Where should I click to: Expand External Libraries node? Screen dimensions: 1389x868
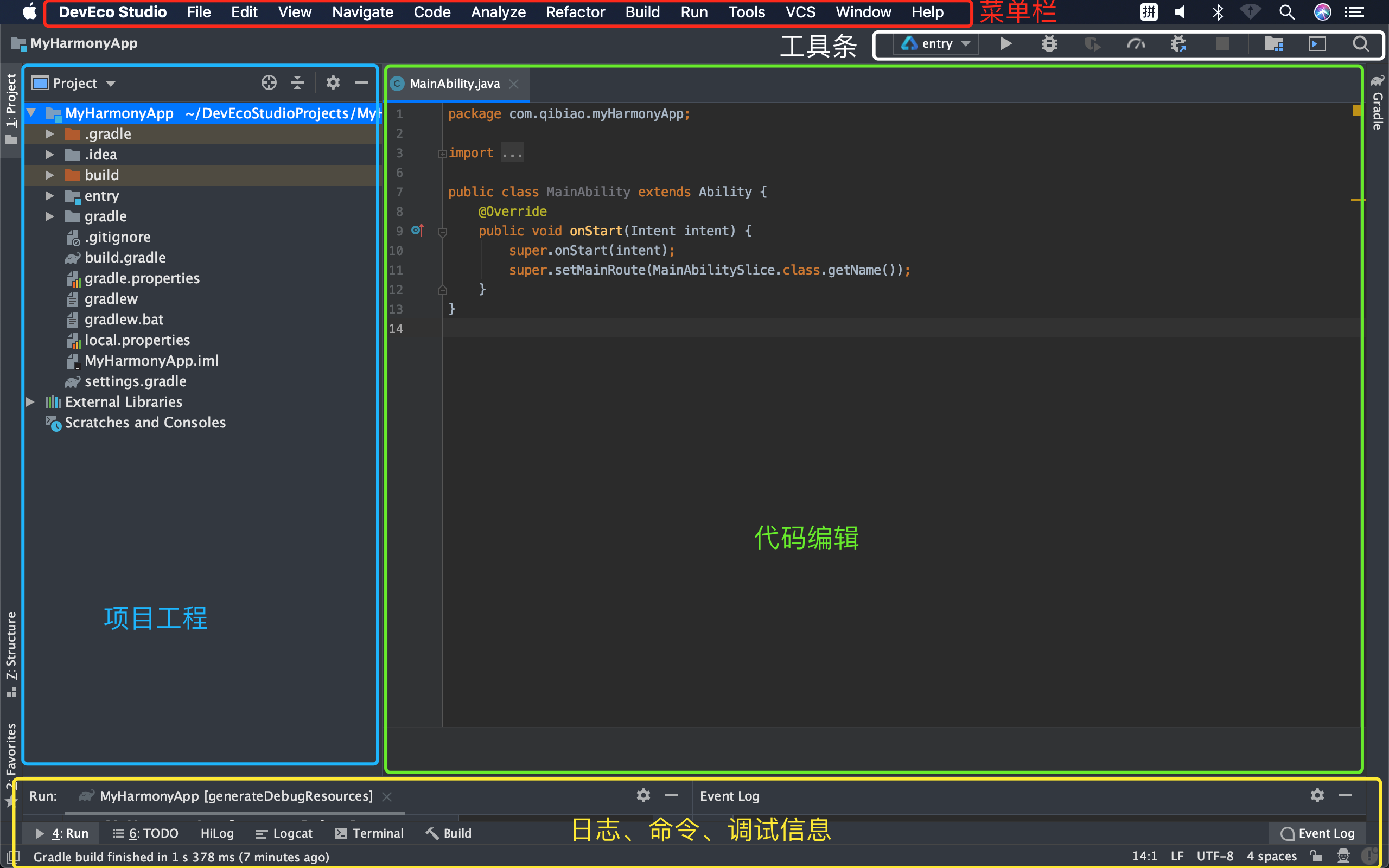[x=30, y=402]
